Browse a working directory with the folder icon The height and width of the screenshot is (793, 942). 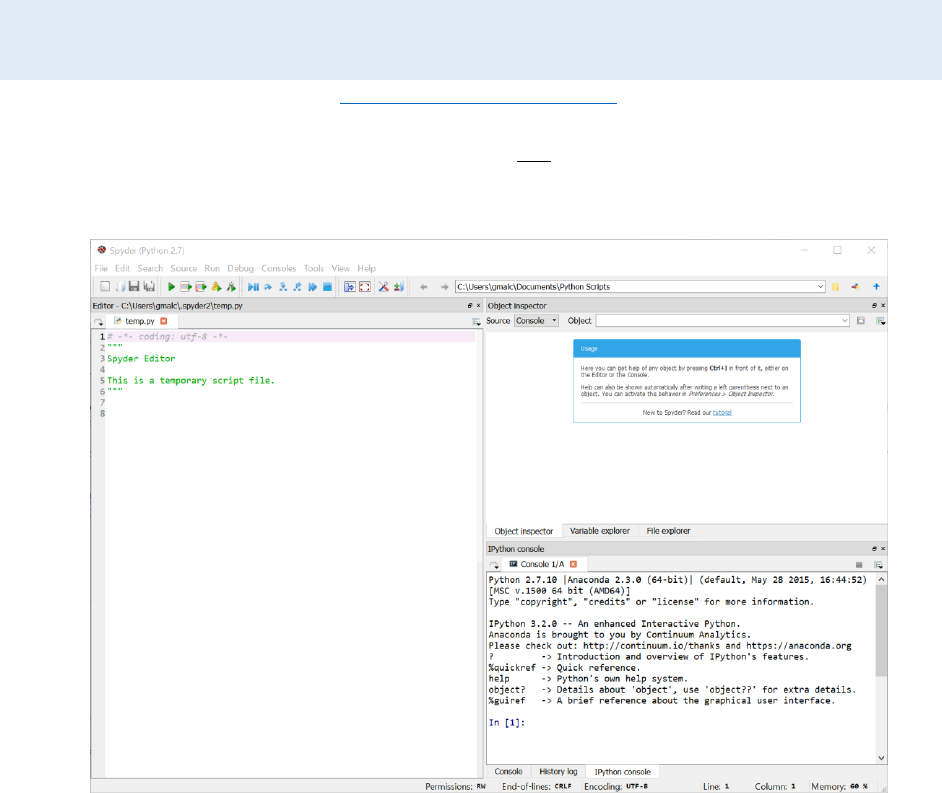click(x=835, y=287)
